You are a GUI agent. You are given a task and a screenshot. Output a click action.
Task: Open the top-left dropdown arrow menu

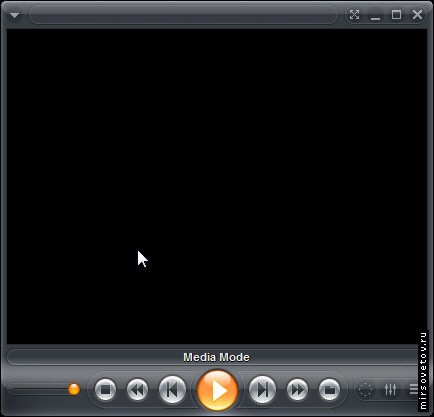14,15
